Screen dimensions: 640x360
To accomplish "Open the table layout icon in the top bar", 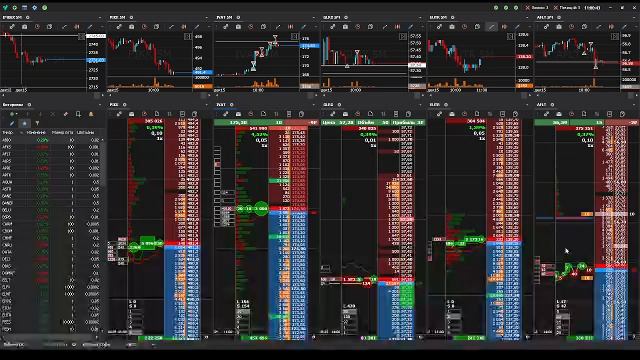I will (24, 7).
